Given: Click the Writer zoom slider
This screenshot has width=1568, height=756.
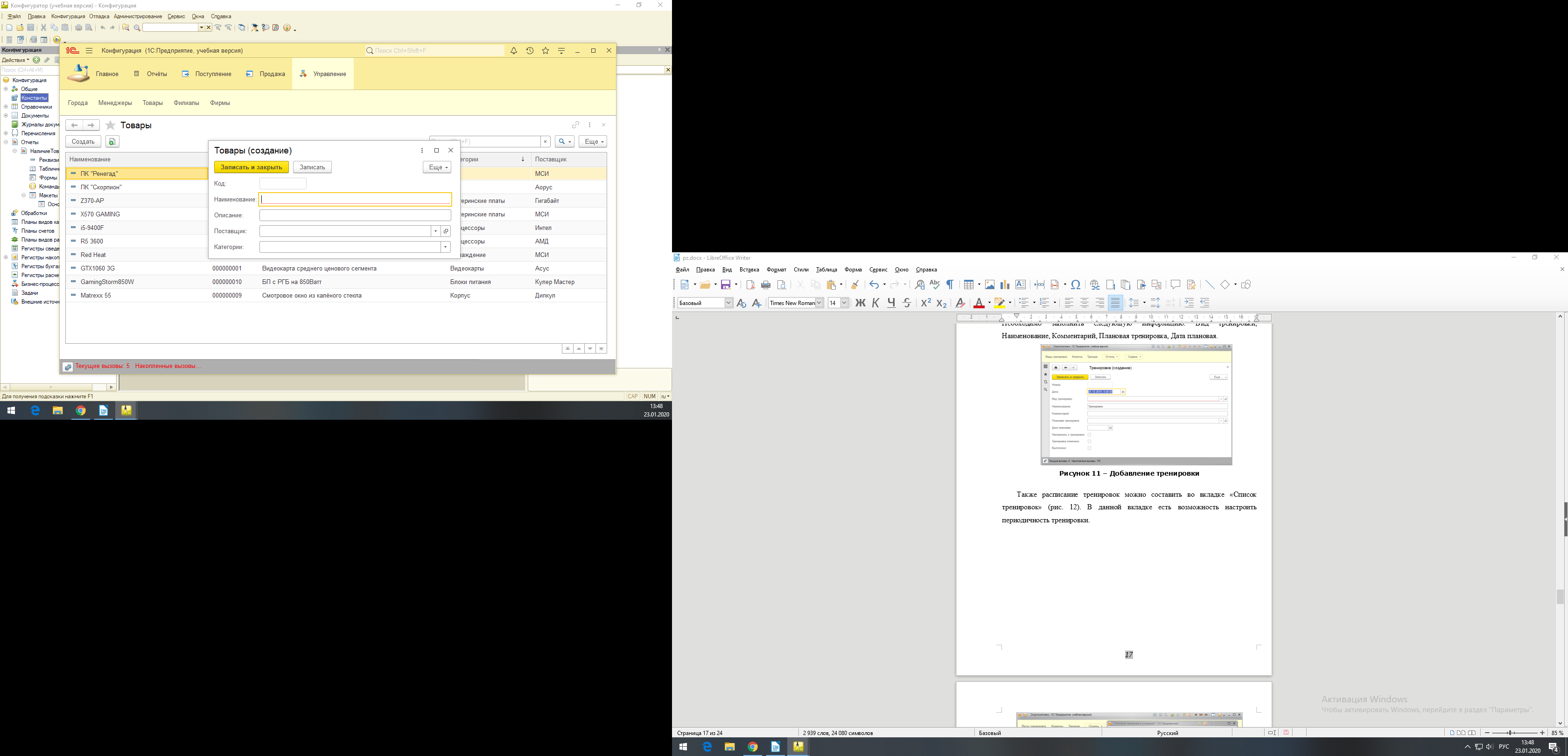Looking at the screenshot, I should point(1514,733).
